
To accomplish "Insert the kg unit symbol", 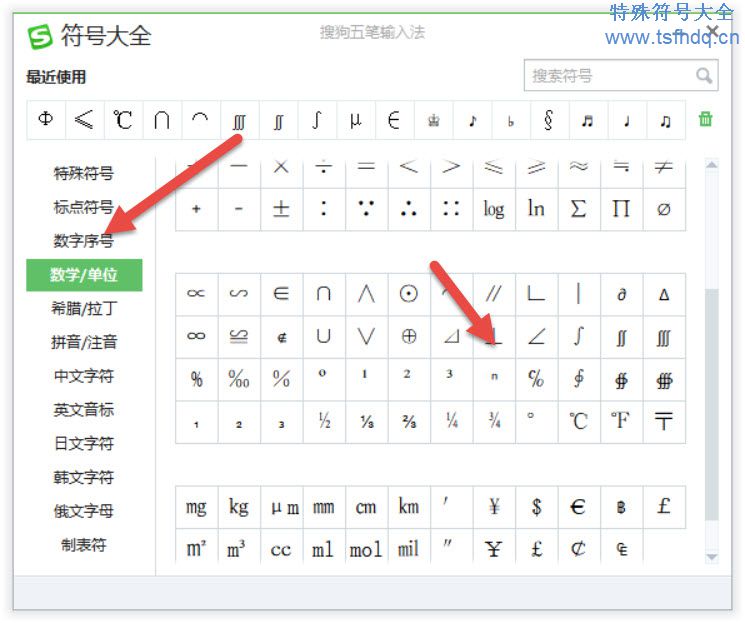I will tap(238, 507).
